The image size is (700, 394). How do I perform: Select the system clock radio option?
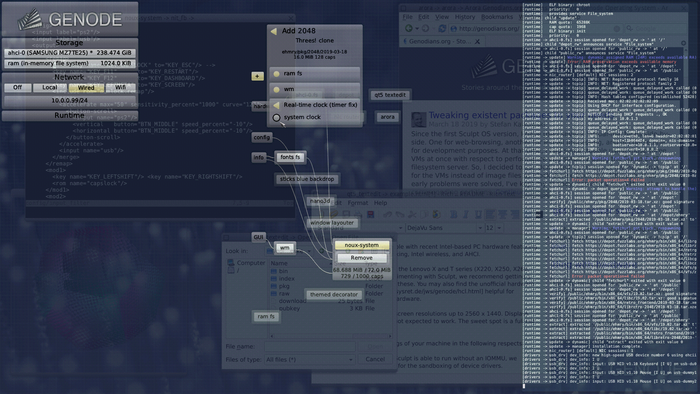(x=276, y=117)
